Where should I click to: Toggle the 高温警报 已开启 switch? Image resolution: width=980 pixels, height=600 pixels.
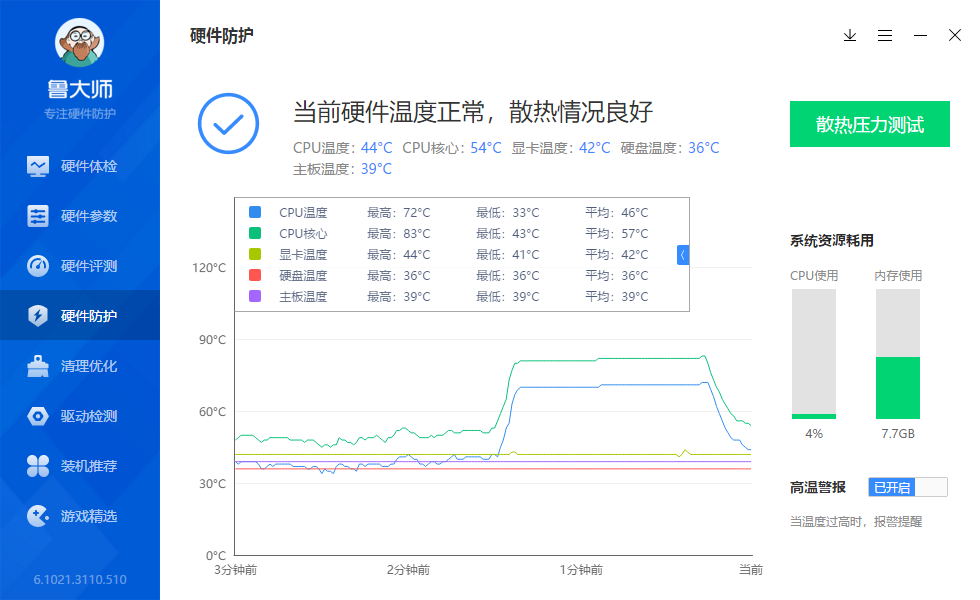pyautogui.click(x=908, y=488)
